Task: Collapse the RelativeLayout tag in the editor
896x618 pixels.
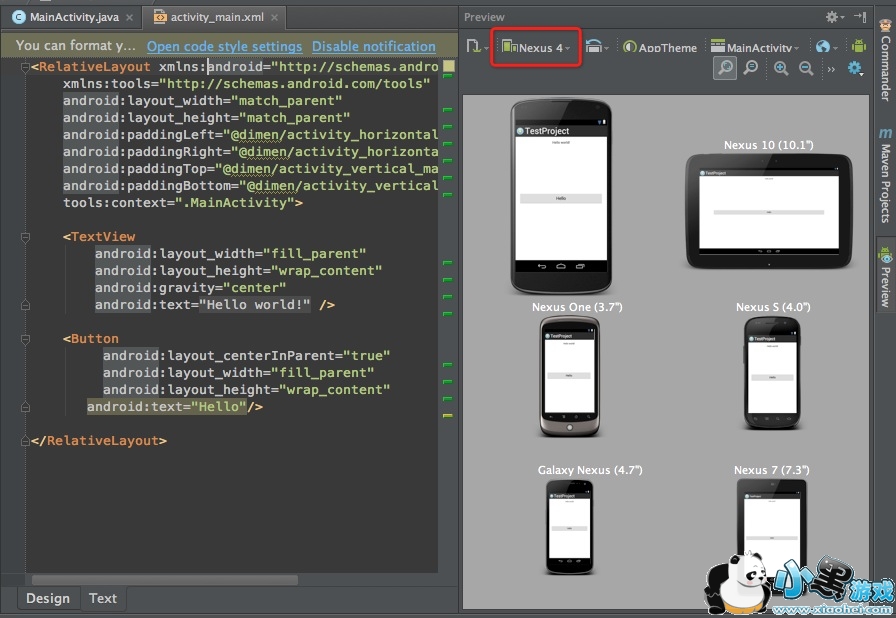Action: (26, 67)
